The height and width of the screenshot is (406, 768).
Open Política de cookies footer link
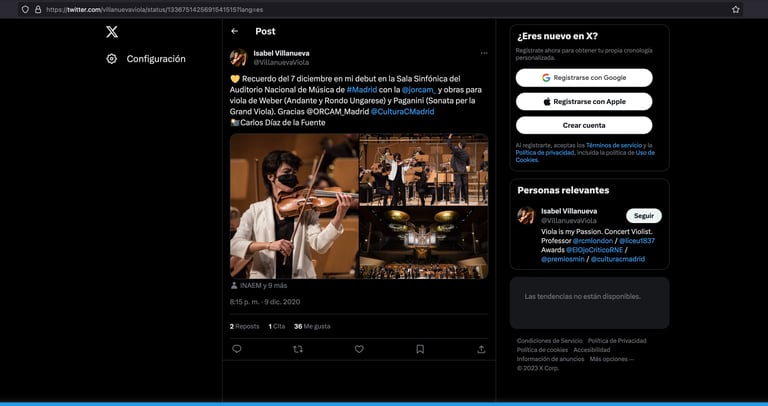click(x=542, y=350)
